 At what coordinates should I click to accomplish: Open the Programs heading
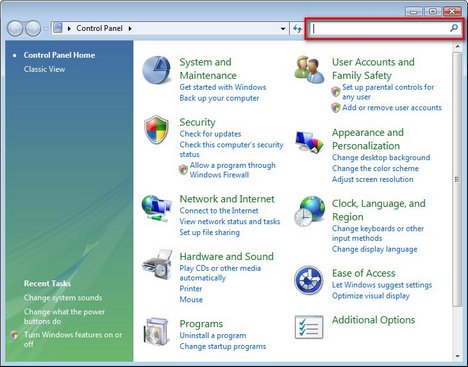coord(201,324)
